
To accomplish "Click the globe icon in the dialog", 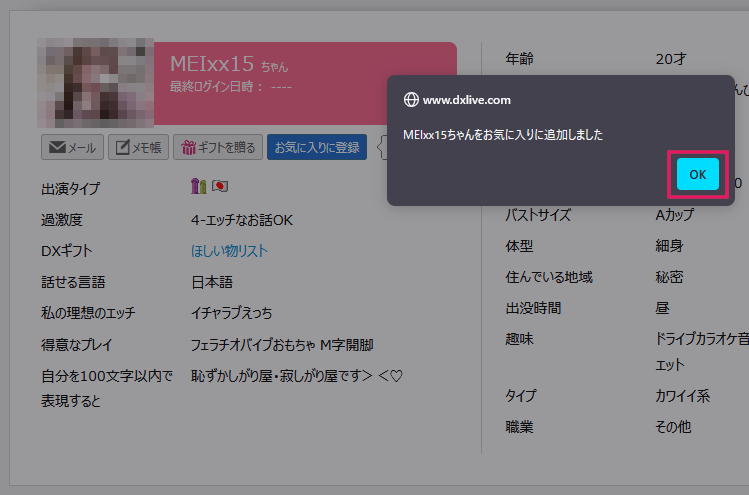I will tap(410, 100).
